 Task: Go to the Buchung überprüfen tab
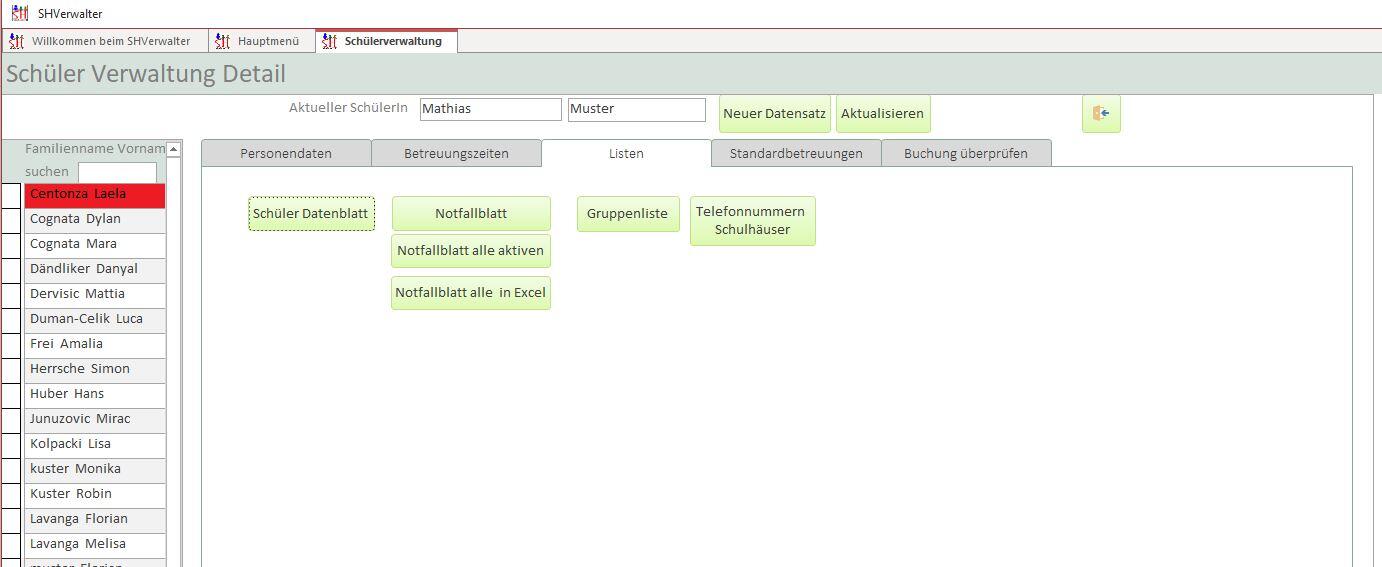coord(965,153)
